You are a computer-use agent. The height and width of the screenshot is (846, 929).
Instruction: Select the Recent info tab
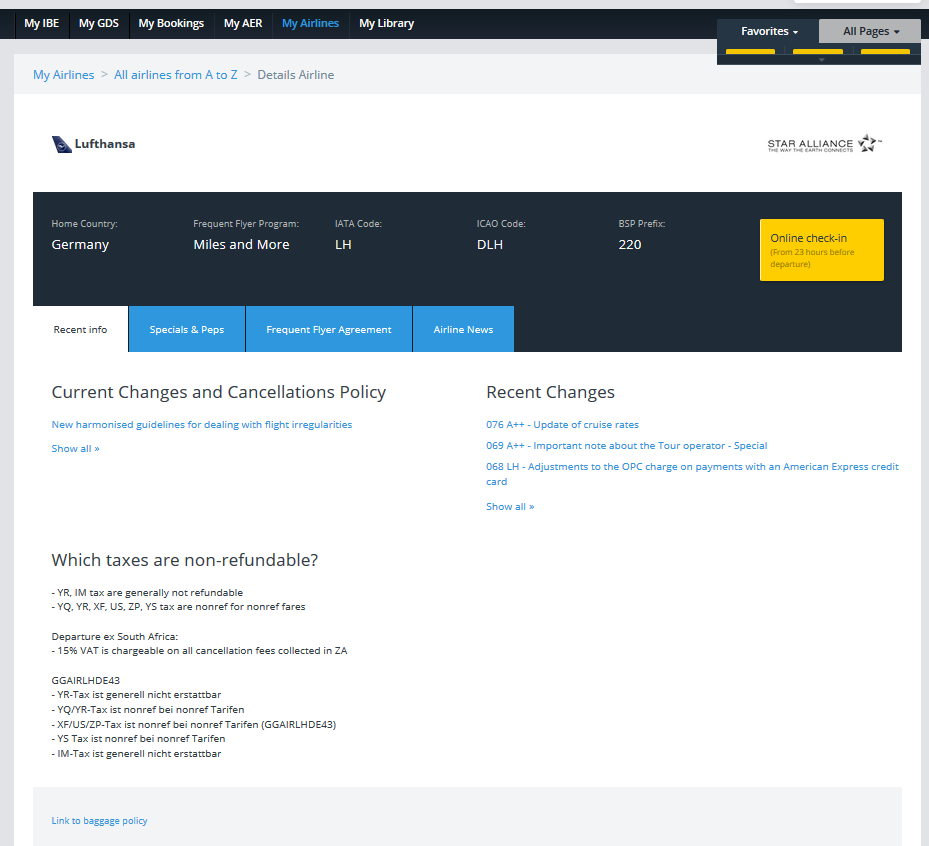tap(80, 330)
